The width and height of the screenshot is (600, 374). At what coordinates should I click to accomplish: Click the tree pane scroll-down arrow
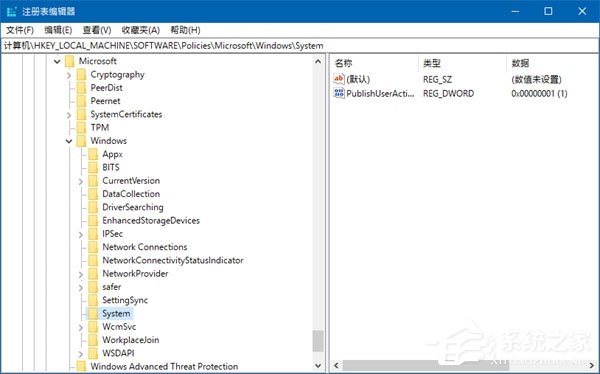[318, 366]
